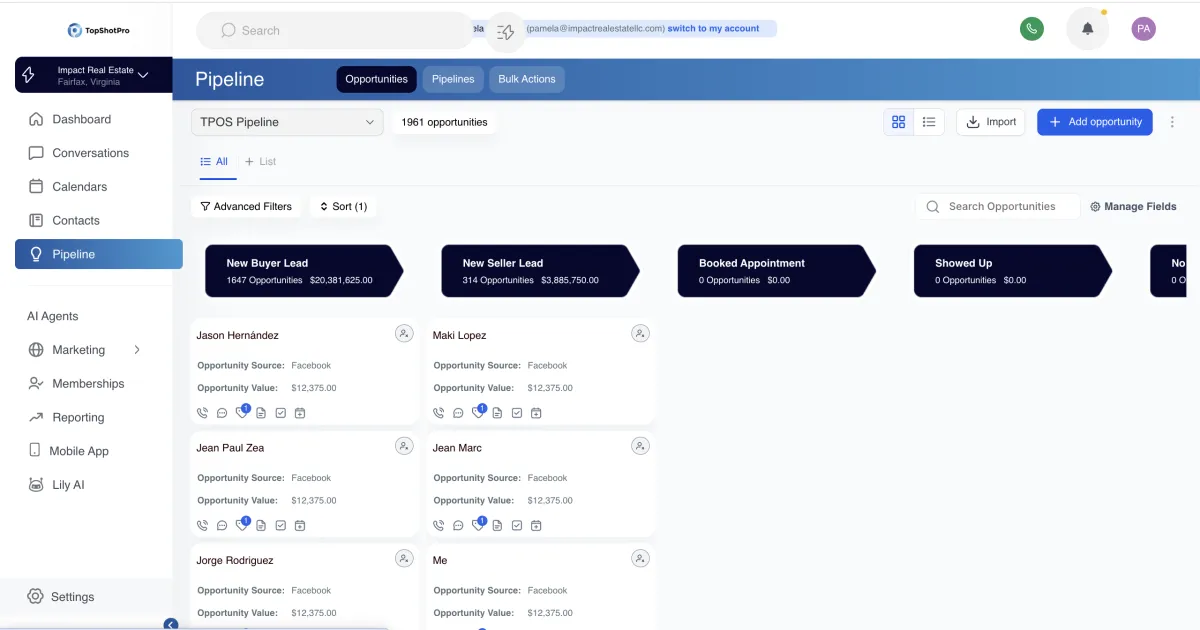Viewport: 1200px width, 630px height.
Task: Click New Buyer Lead stage header
Action: coord(304,271)
